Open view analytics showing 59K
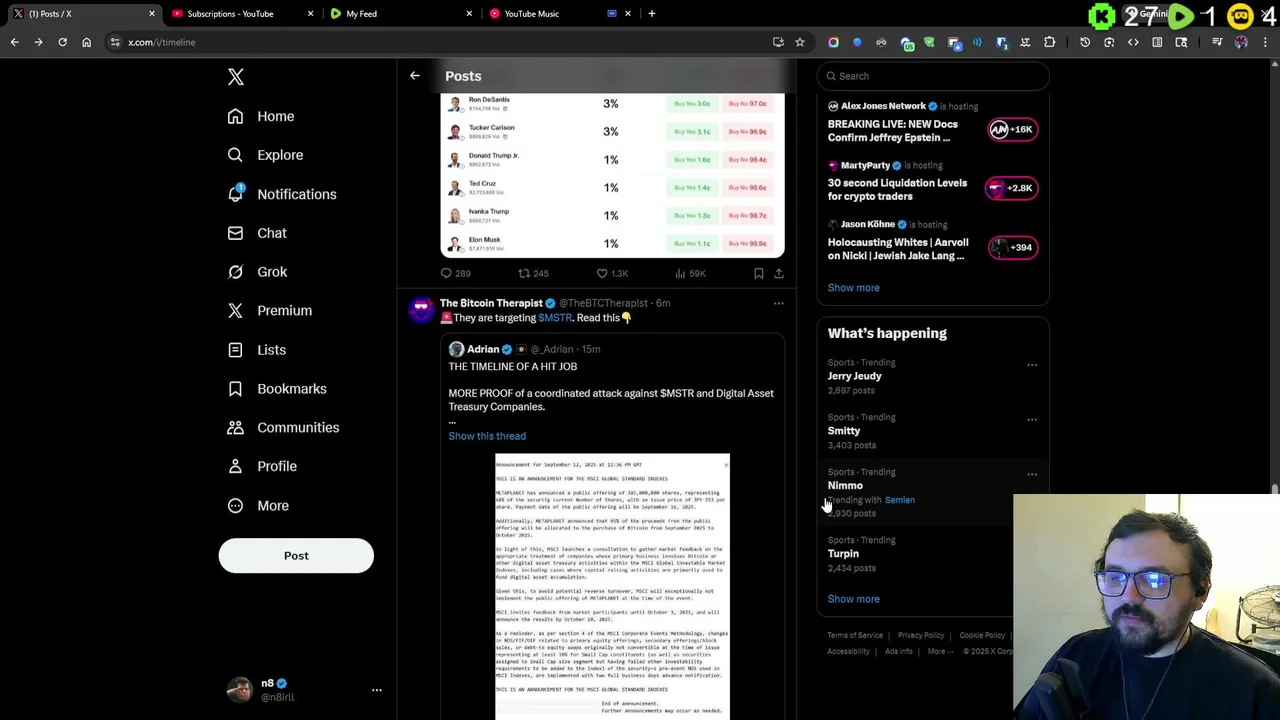The width and height of the screenshot is (1280, 720). pyautogui.click(x=690, y=273)
